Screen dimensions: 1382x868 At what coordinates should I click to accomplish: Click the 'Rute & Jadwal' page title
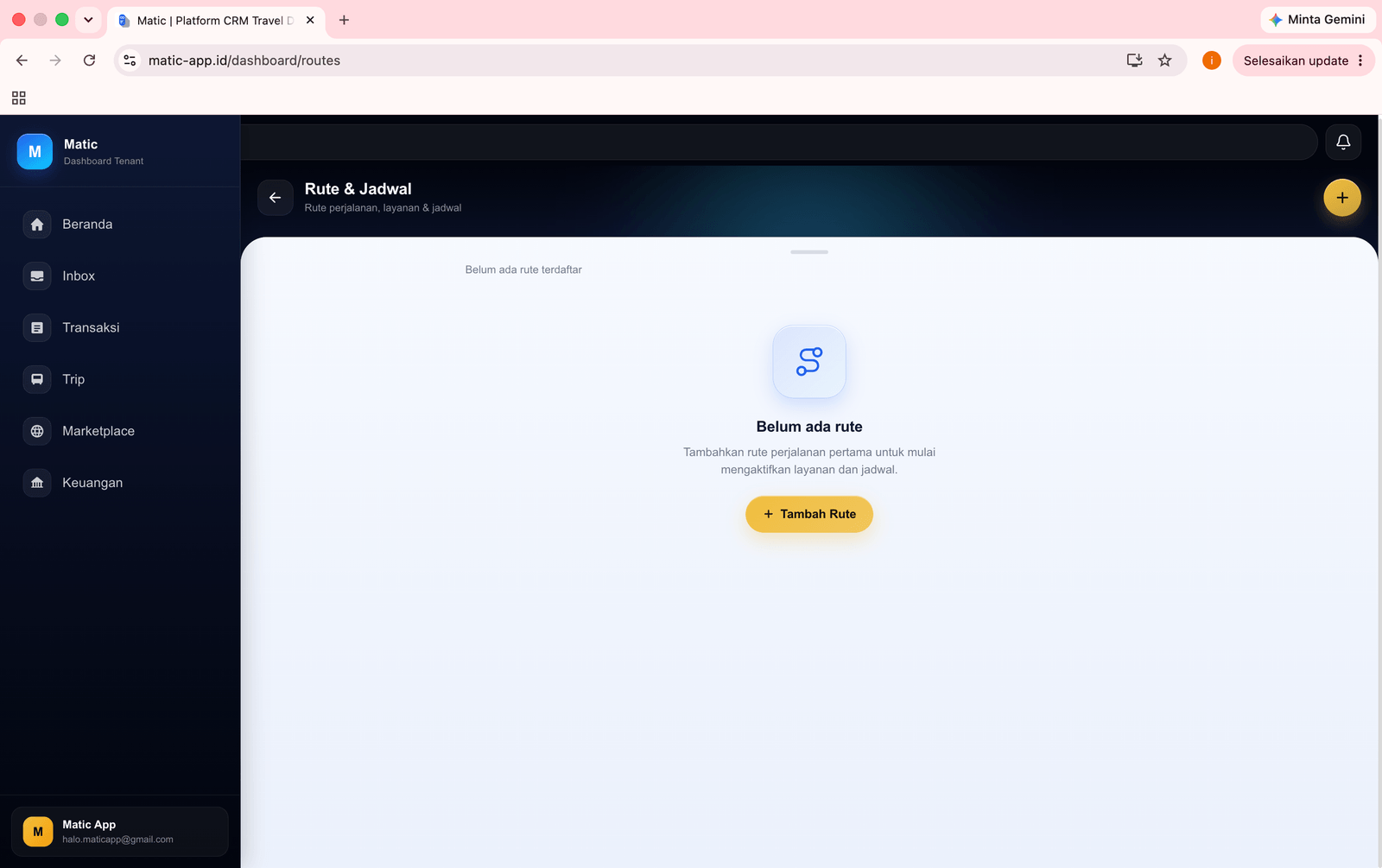(x=358, y=189)
